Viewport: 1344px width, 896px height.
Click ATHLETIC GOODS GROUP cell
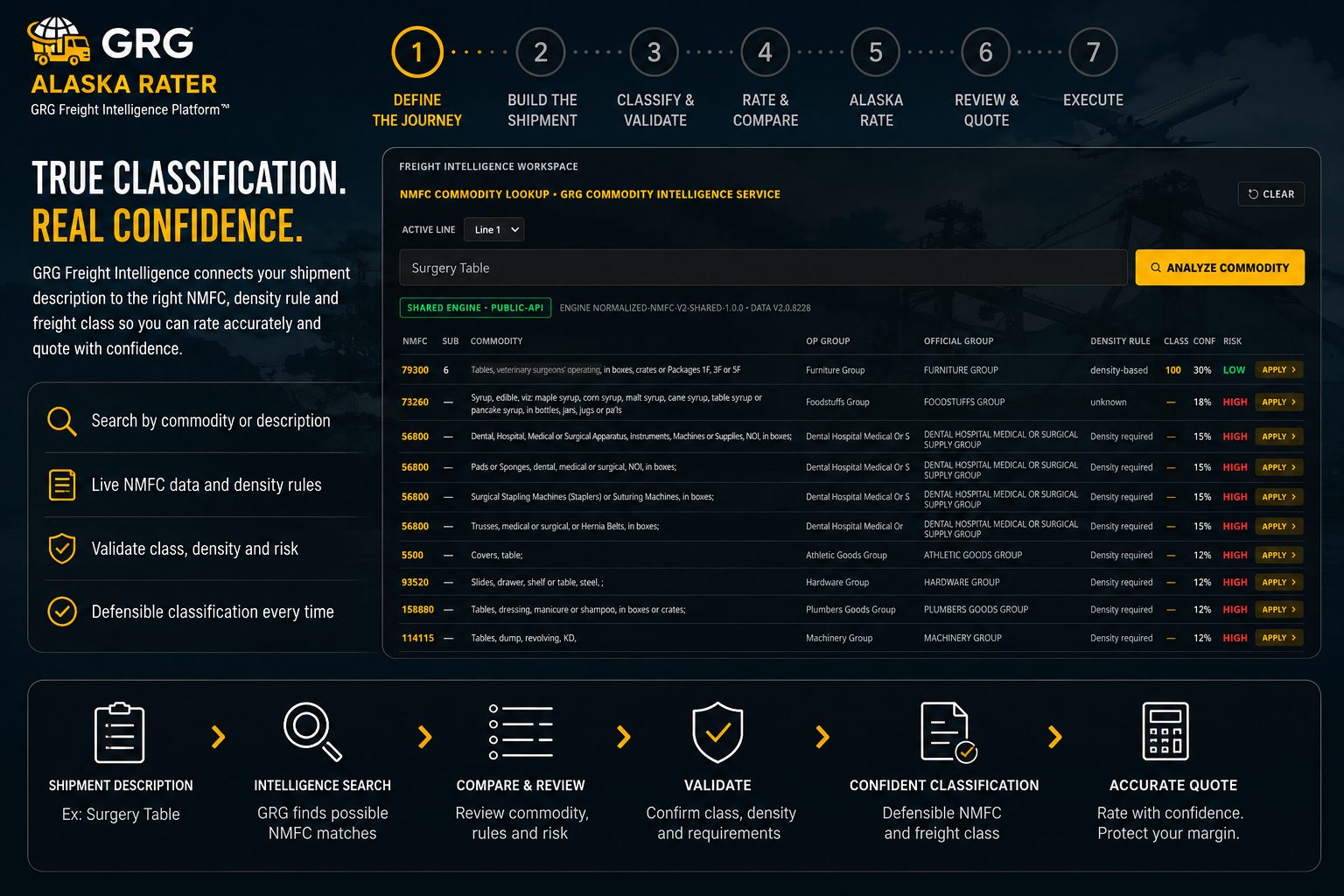[973, 556]
